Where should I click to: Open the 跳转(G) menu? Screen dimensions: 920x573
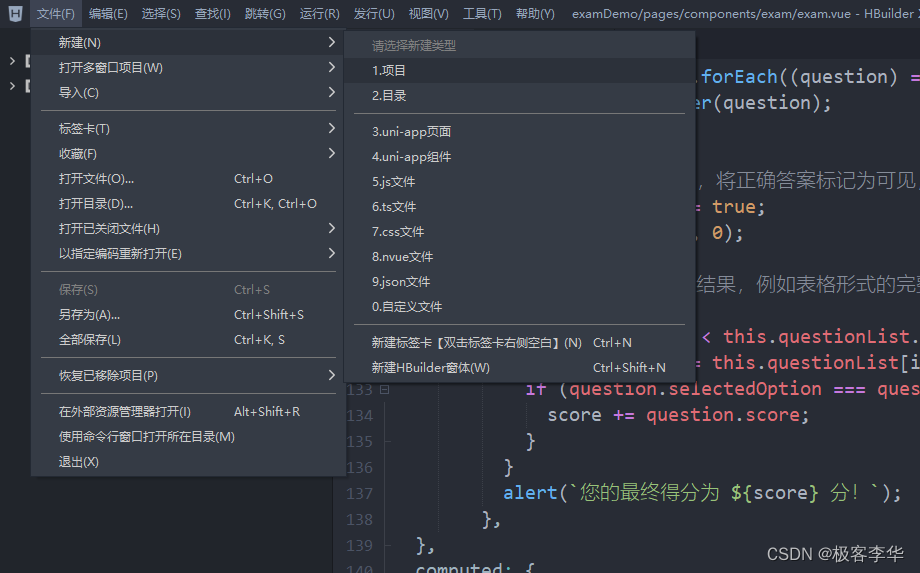tap(265, 13)
